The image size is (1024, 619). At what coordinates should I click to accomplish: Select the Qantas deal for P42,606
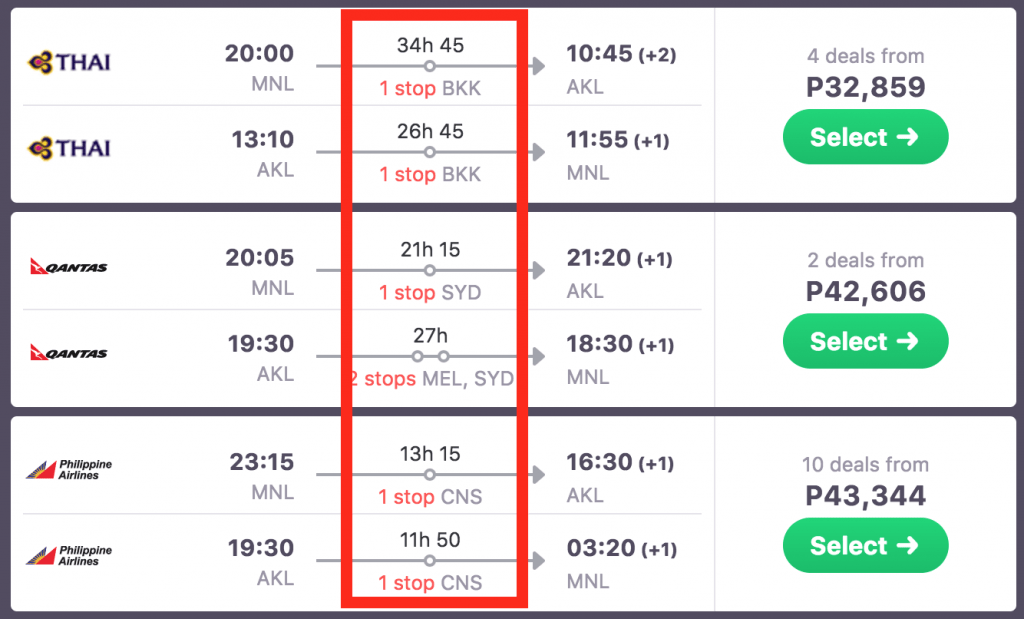click(x=865, y=341)
